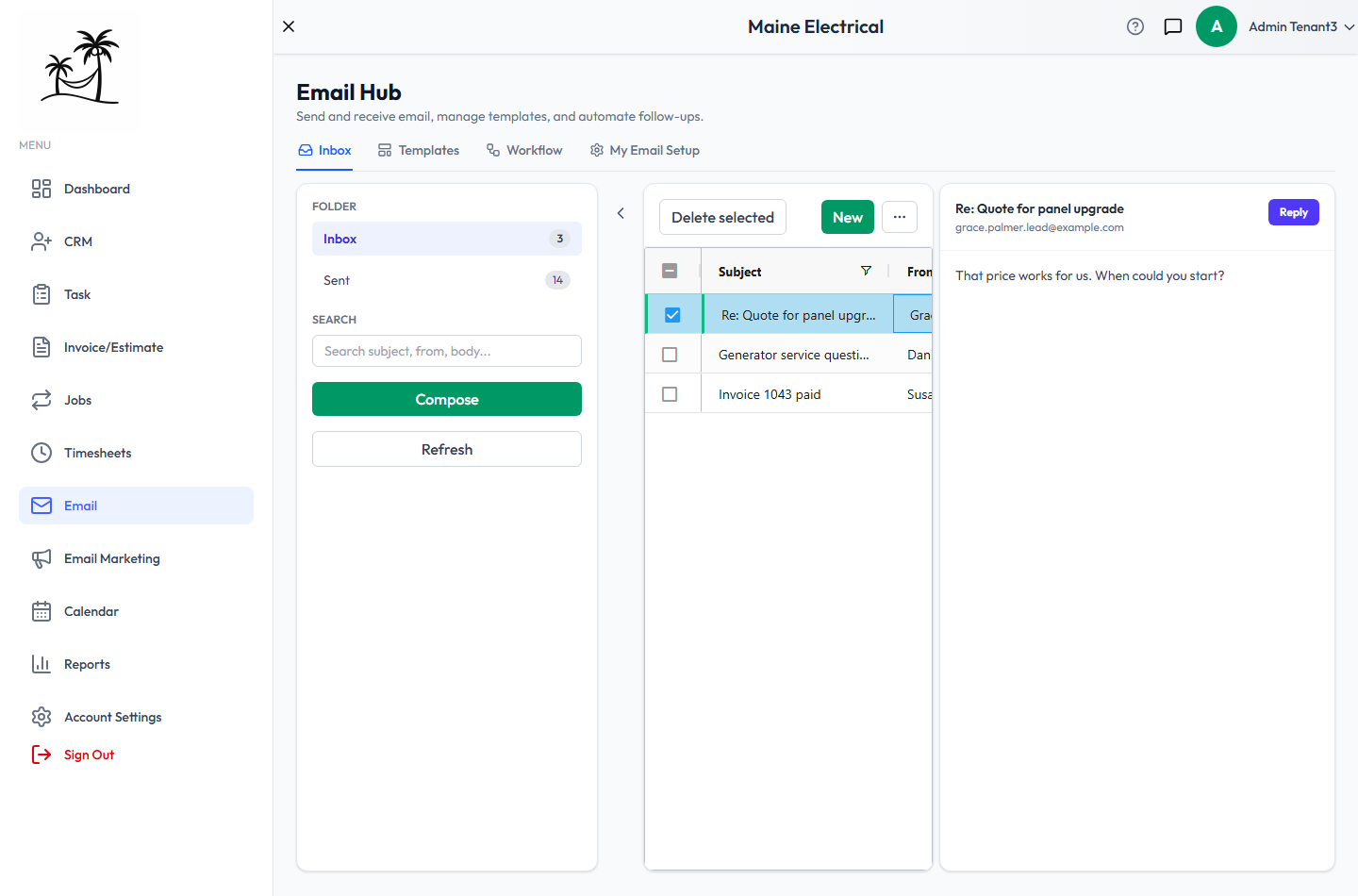Click the Dashboard grid icon in sidebar

point(41,189)
